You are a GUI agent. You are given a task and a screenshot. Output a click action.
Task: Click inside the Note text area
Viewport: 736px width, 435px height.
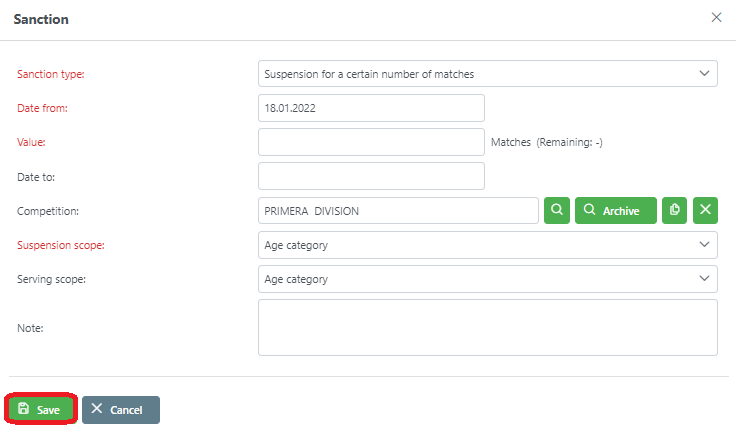[487, 327]
